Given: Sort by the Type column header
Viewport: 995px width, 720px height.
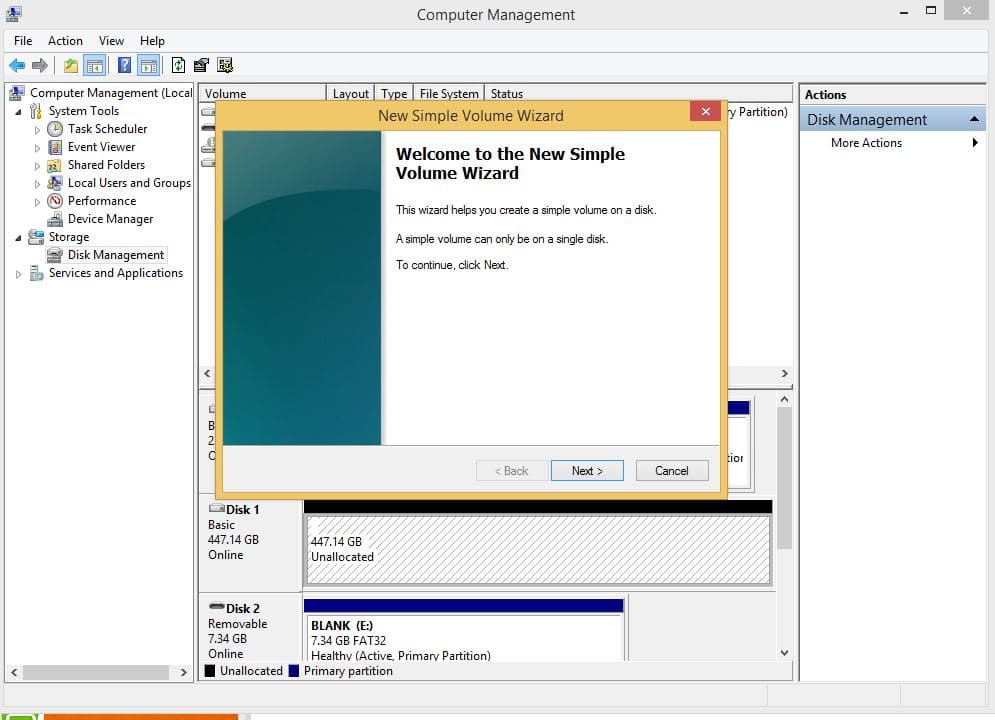Looking at the screenshot, I should pos(394,93).
